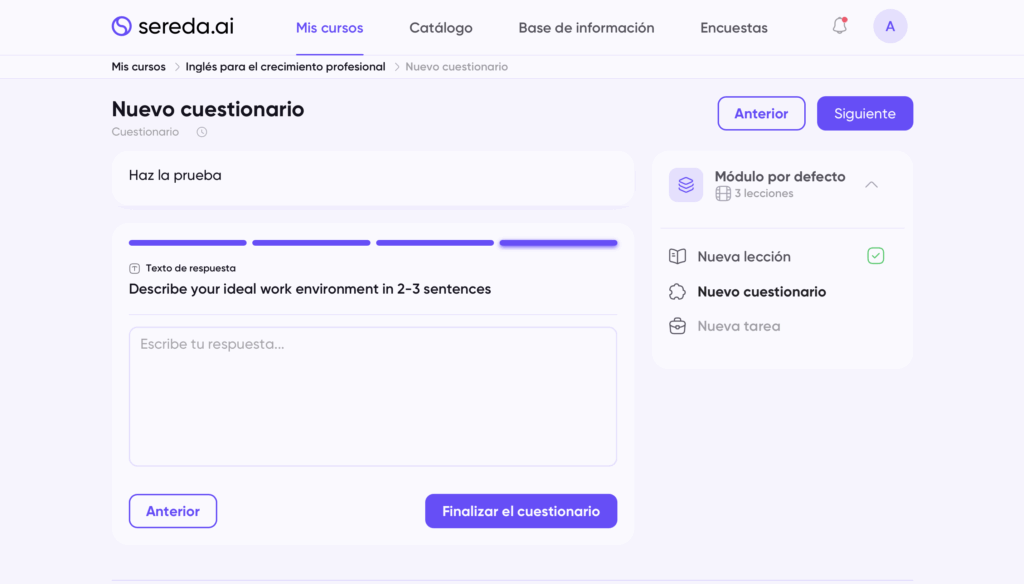Open Inglés para el crecimiento profesional breadcrumb
Viewport: 1024px width, 584px height.
pos(285,67)
